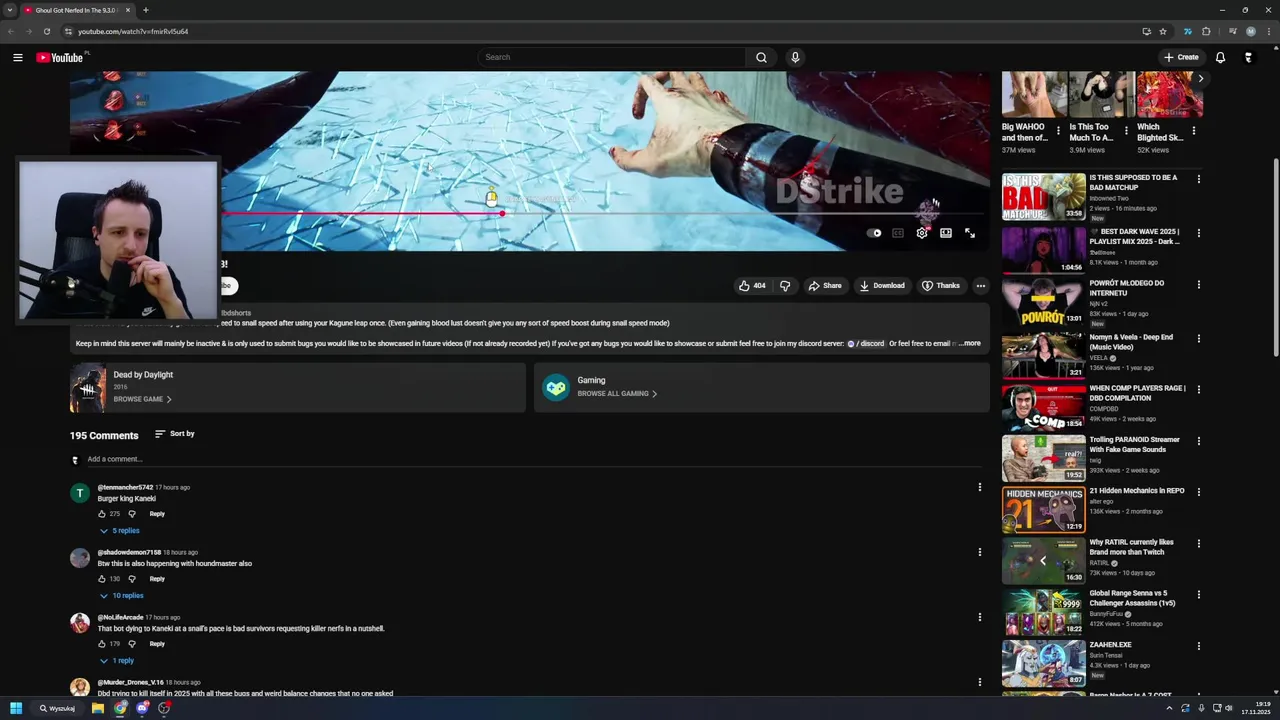
Task: Send Thanks to the creator
Action: (940, 286)
